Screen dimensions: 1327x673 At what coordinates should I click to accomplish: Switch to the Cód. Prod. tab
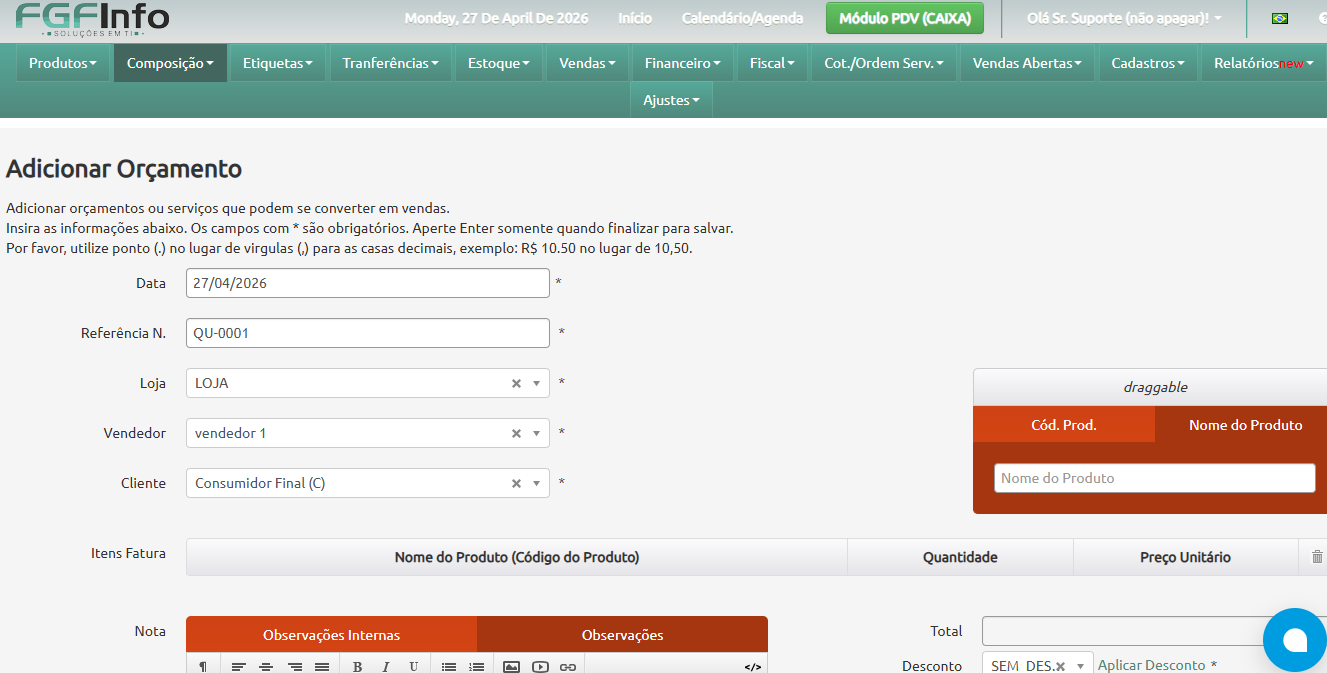click(x=1064, y=425)
